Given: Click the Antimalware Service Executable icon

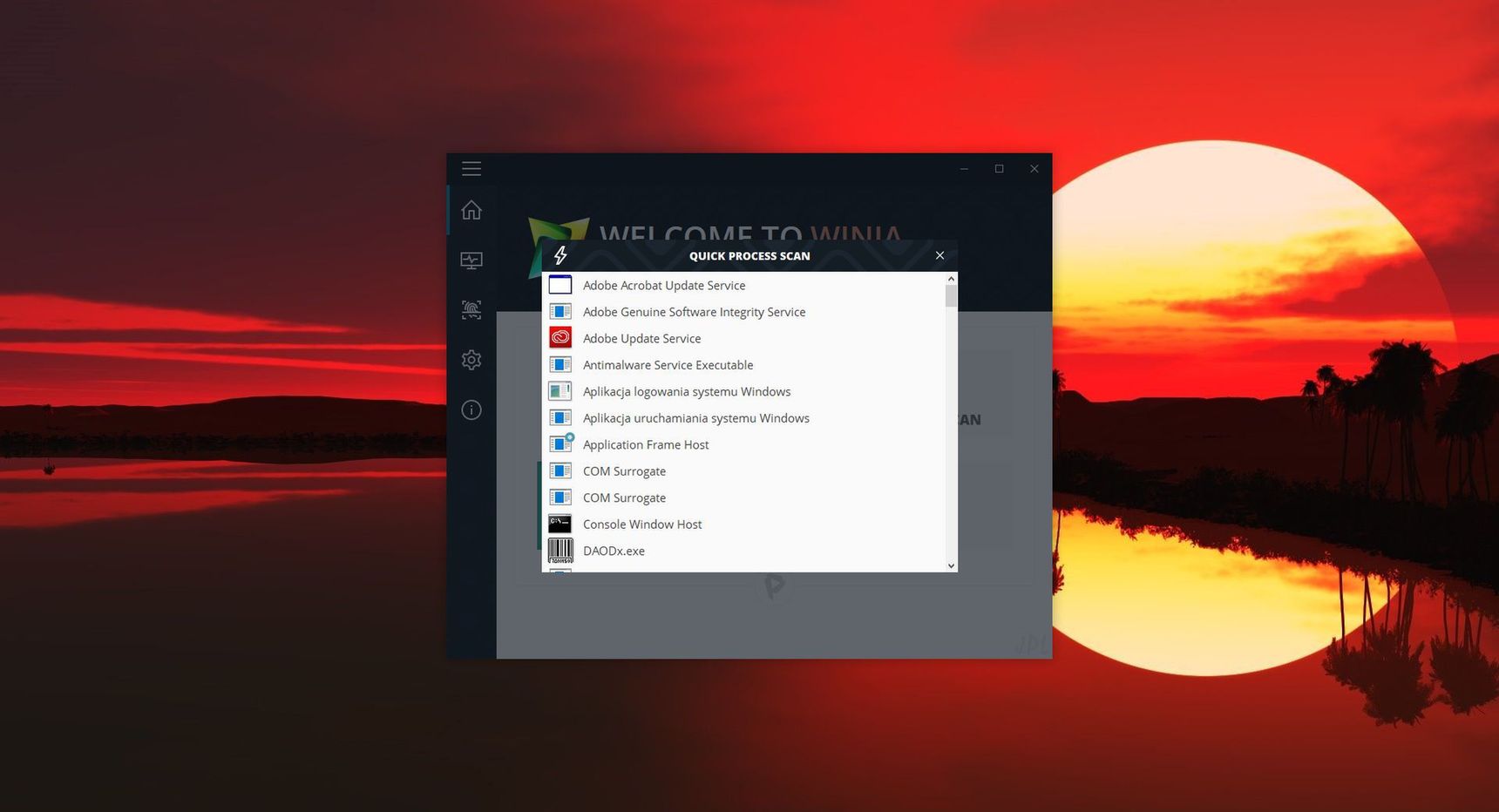Looking at the screenshot, I should tap(560, 365).
